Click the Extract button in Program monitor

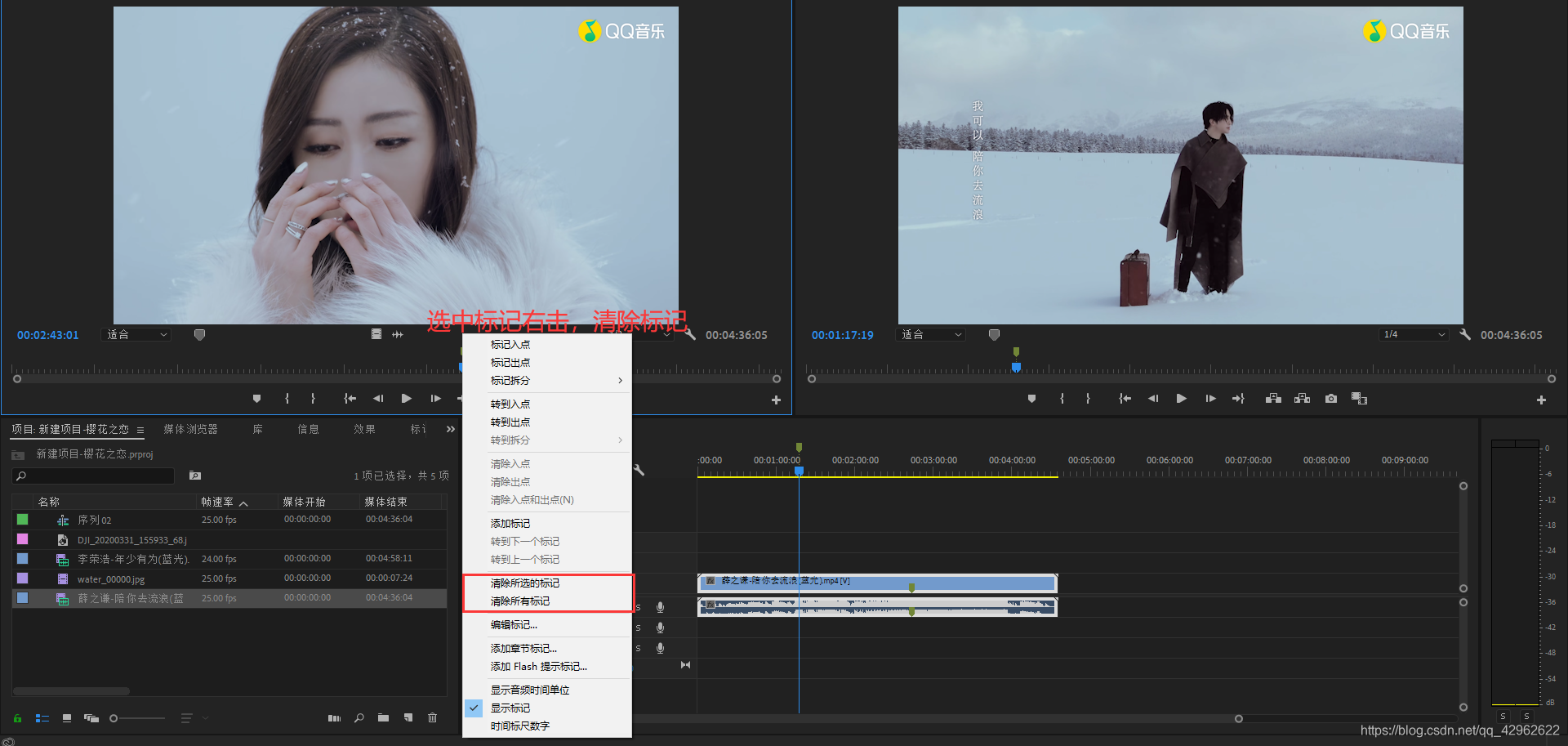click(x=1302, y=399)
